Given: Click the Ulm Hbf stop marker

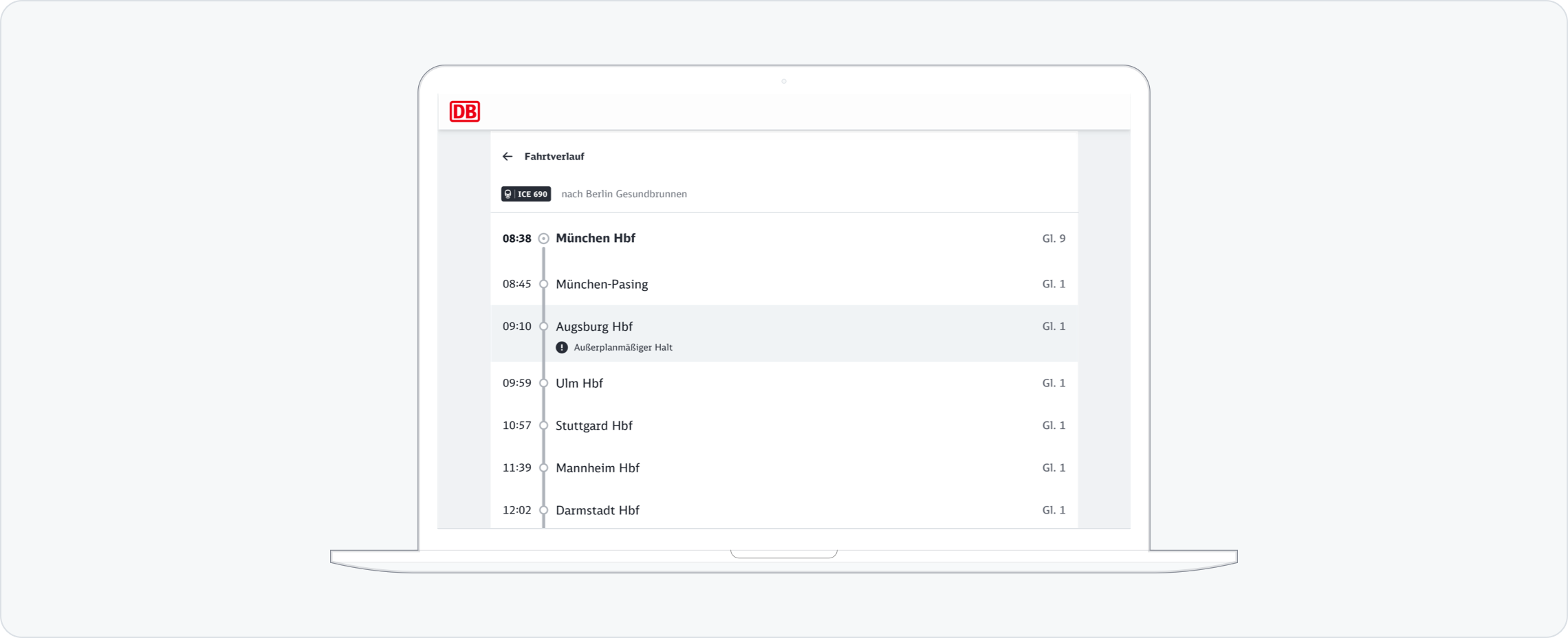Looking at the screenshot, I should pyautogui.click(x=543, y=383).
